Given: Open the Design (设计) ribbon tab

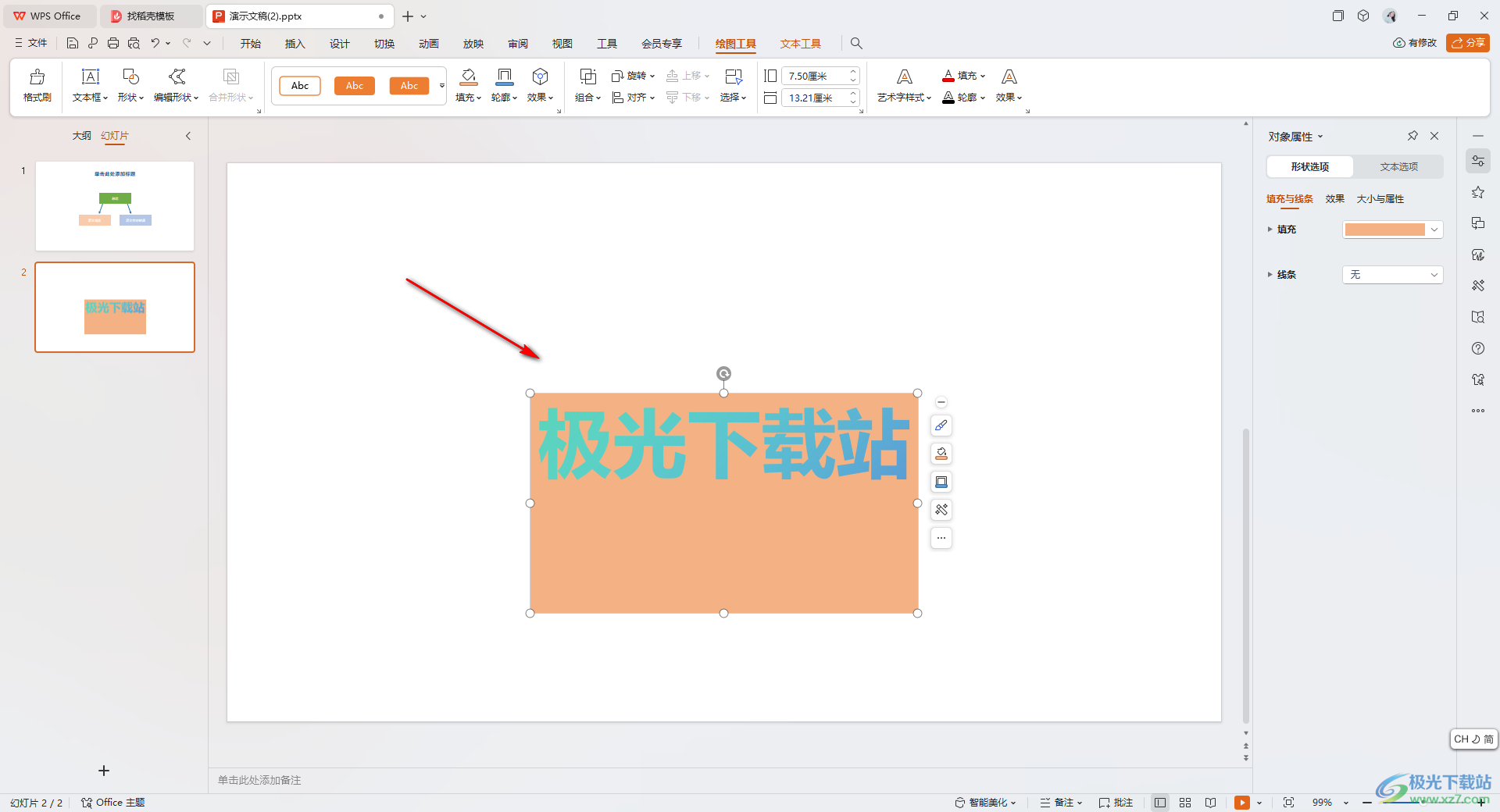Looking at the screenshot, I should tap(339, 44).
